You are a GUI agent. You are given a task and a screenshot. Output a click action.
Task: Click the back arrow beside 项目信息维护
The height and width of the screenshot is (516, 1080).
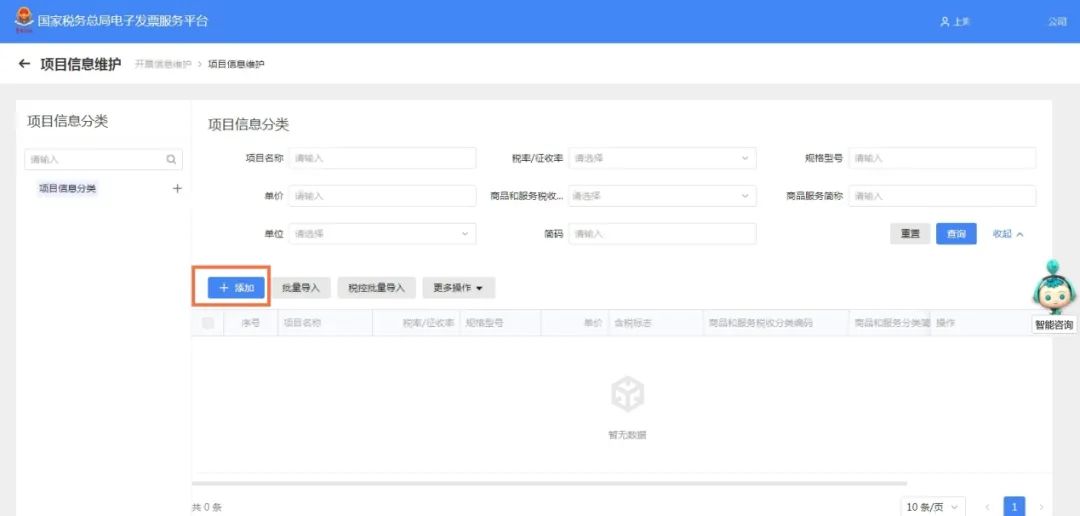point(25,64)
